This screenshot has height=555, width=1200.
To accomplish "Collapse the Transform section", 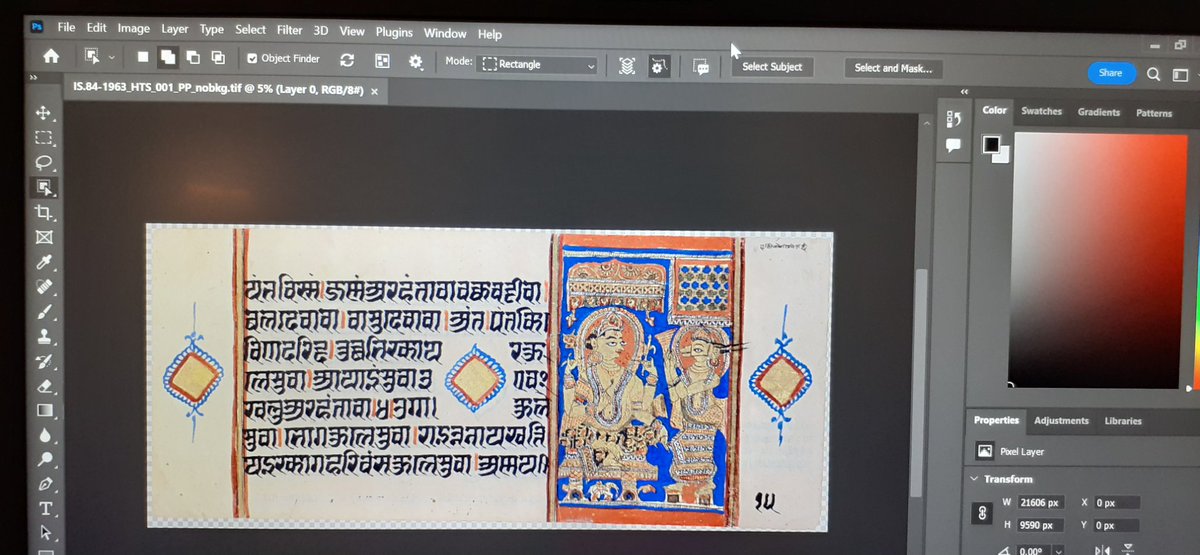I will [975, 479].
